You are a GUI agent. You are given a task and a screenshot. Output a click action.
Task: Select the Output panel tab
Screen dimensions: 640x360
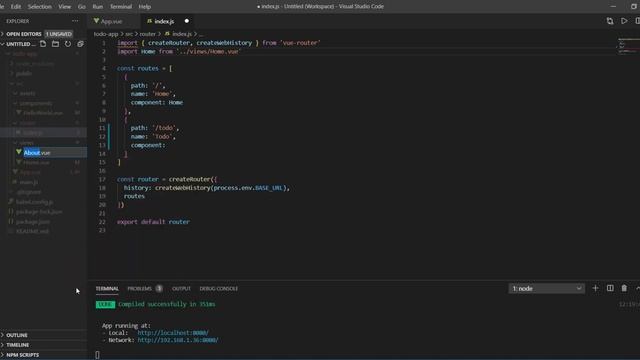181,288
